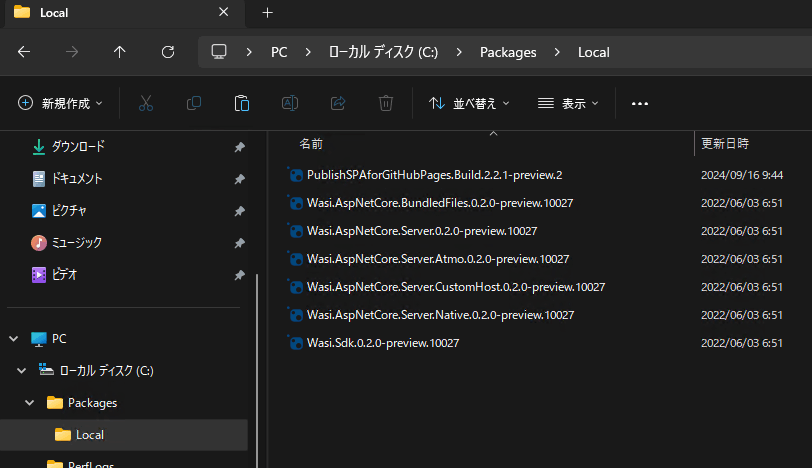
Task: Go up one folder level
Action: pos(120,52)
